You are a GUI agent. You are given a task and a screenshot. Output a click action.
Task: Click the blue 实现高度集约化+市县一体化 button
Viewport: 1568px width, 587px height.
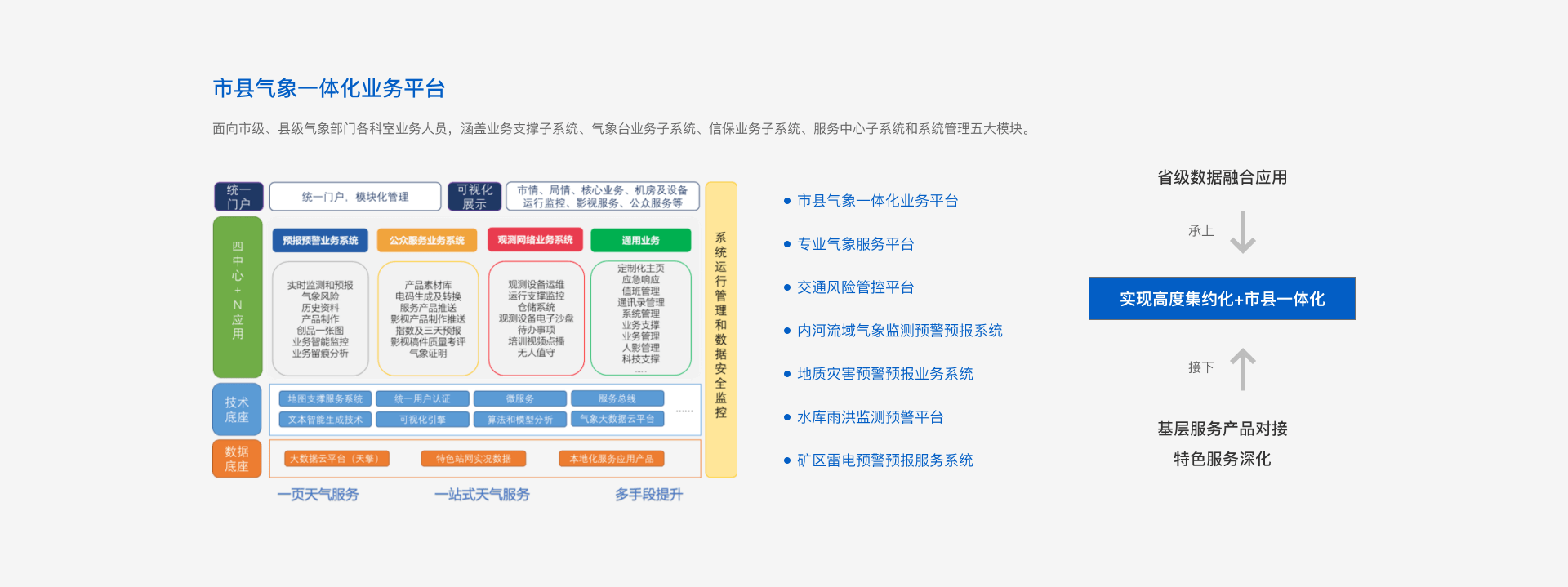1221,299
